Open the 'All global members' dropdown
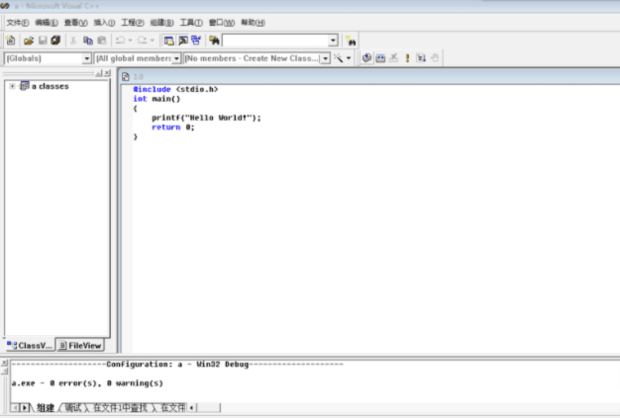Screen dimensions: 620x418 [x=176, y=59]
